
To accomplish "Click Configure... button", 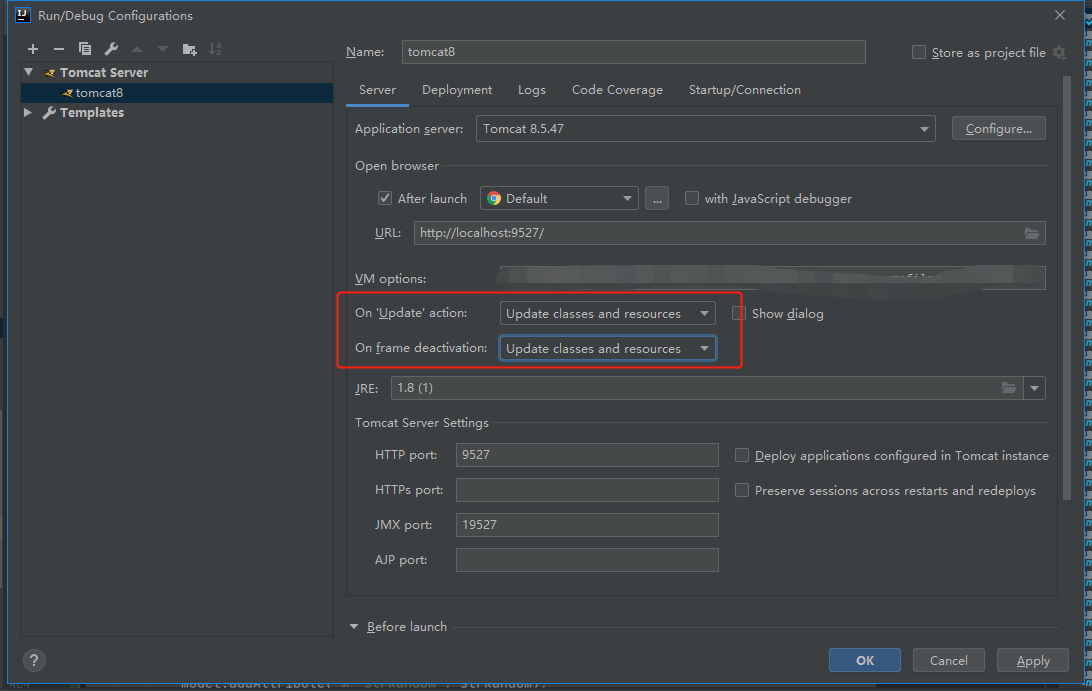I will 999,129.
